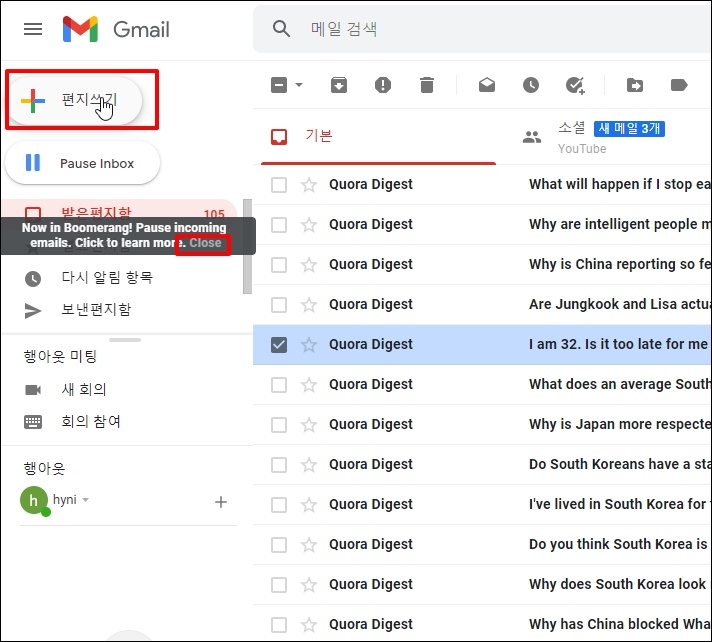712x642 pixels.
Task: Star the 'What will happen if I stop' mail
Action: 309,185
